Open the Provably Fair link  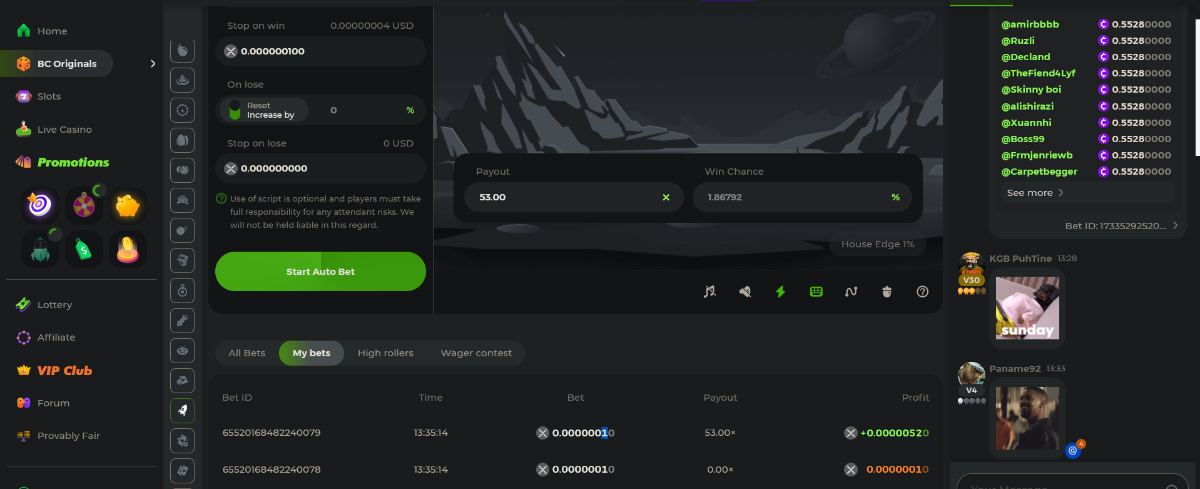(68, 436)
